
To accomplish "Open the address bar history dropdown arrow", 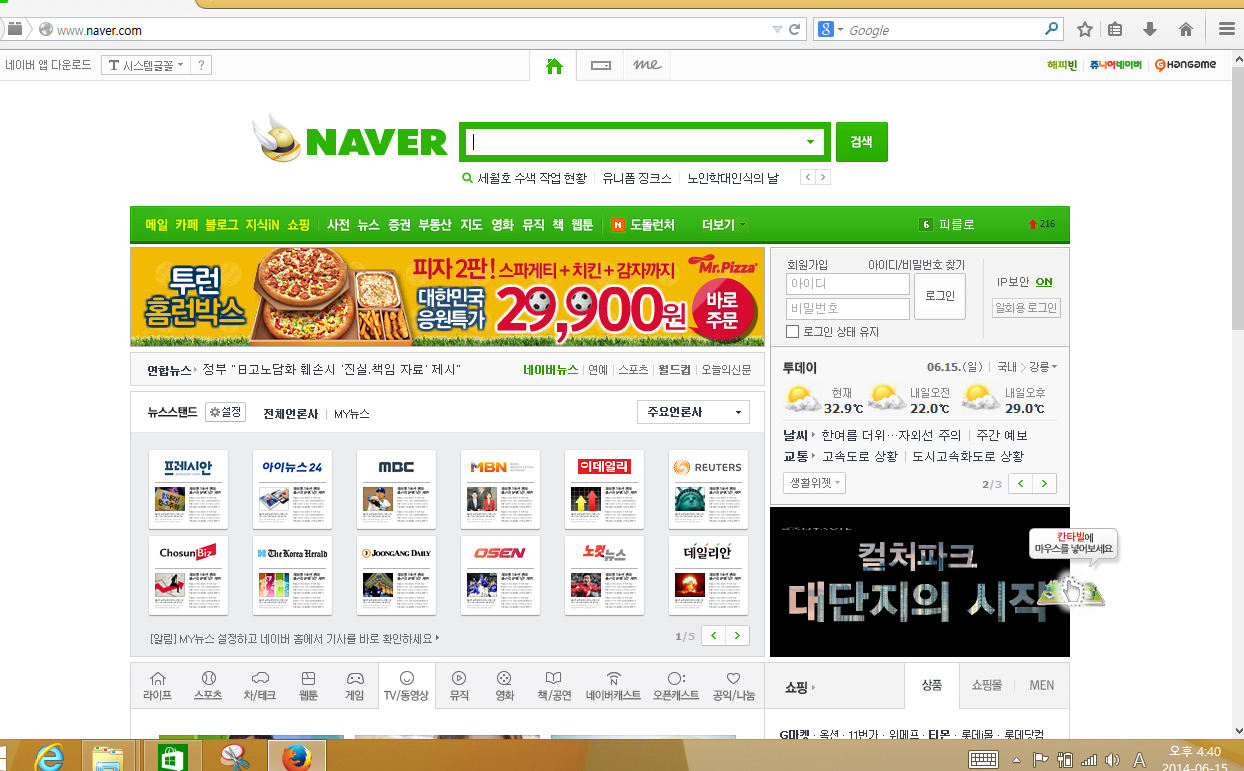I will pos(776,29).
